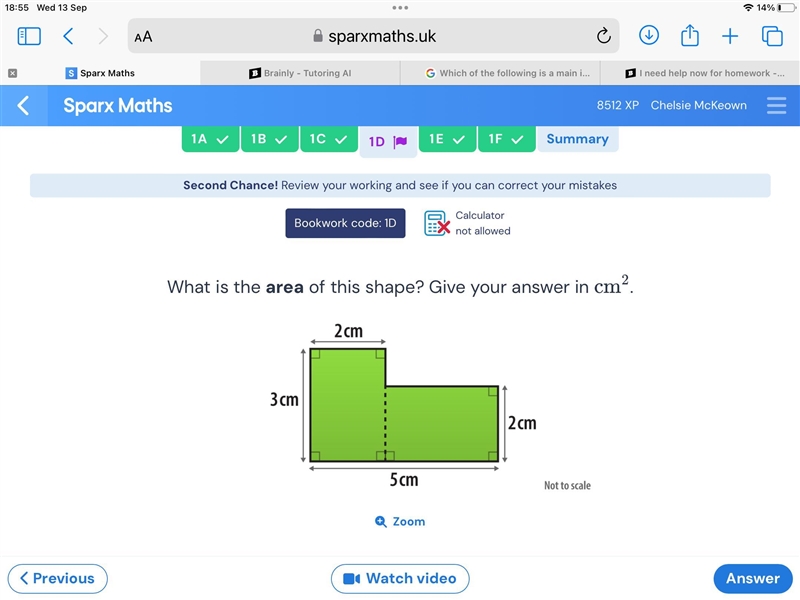This screenshot has height=600, width=800.
Task: Toggle the Safari sidebar icon
Action: (x=29, y=36)
